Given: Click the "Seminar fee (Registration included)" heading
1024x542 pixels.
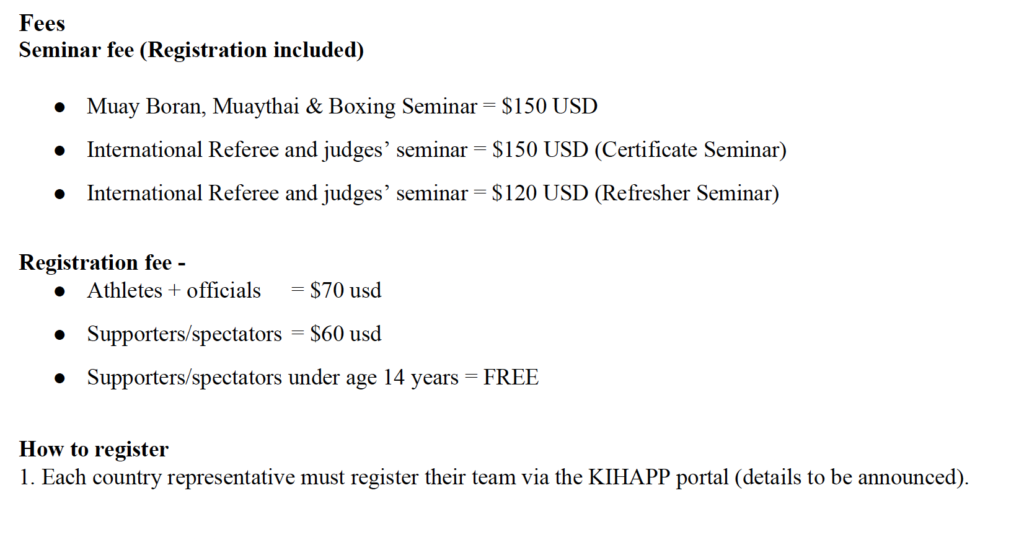Looking at the screenshot, I should [x=191, y=50].
